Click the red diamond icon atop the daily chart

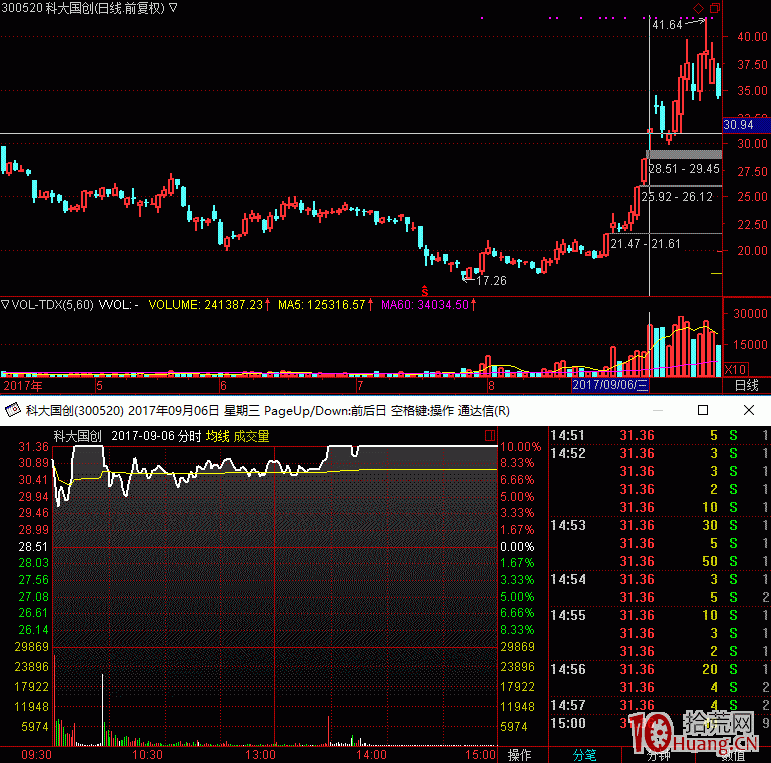click(x=698, y=8)
